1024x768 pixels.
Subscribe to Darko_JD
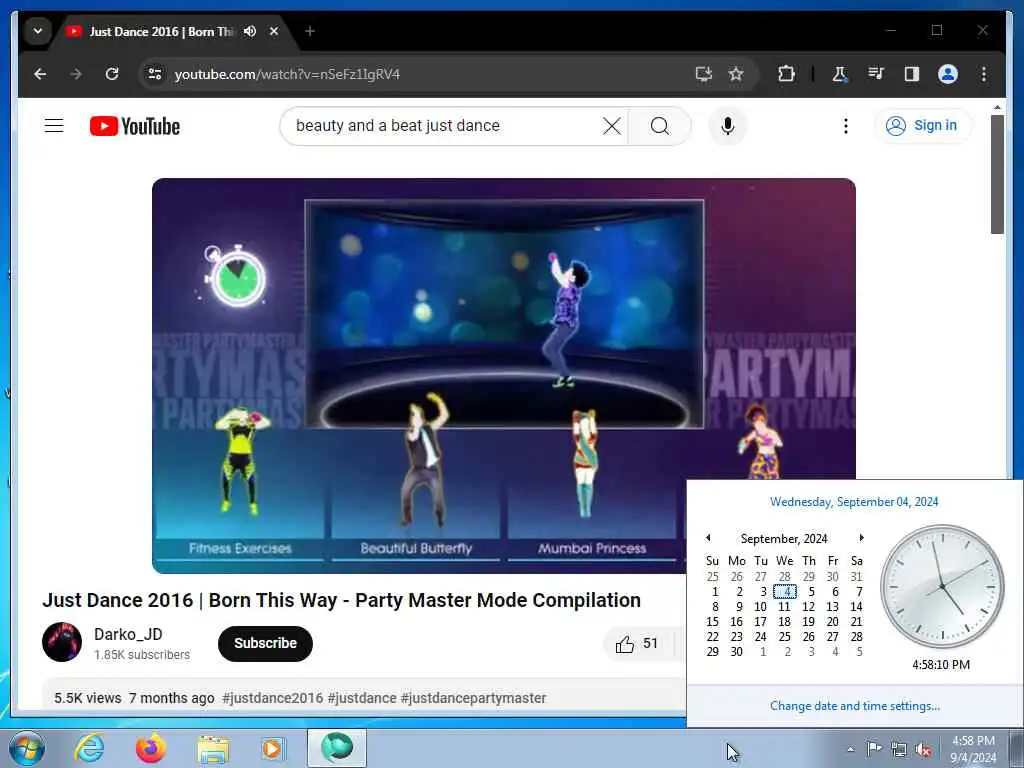point(265,643)
